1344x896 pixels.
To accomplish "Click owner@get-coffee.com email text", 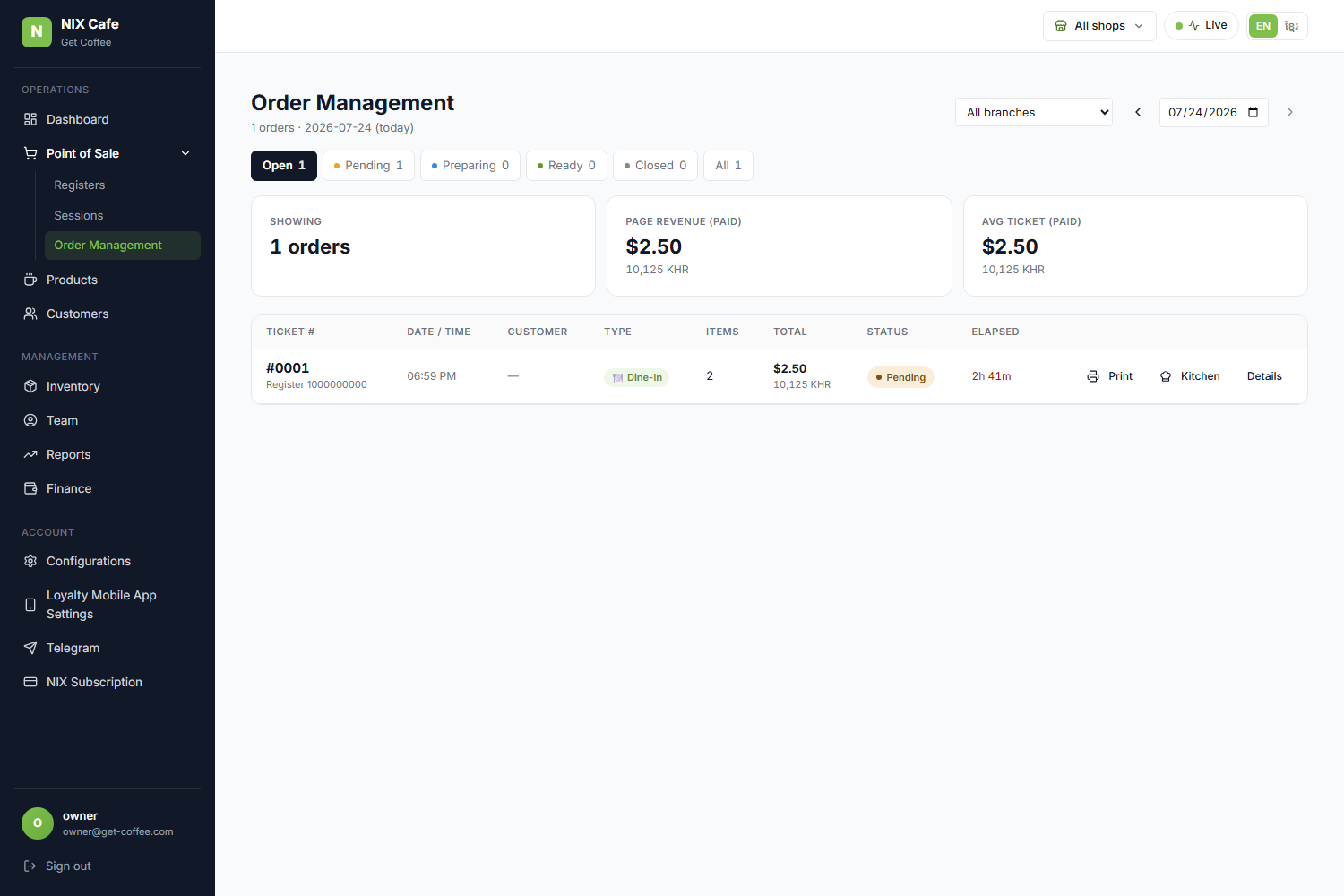I will click(x=118, y=831).
